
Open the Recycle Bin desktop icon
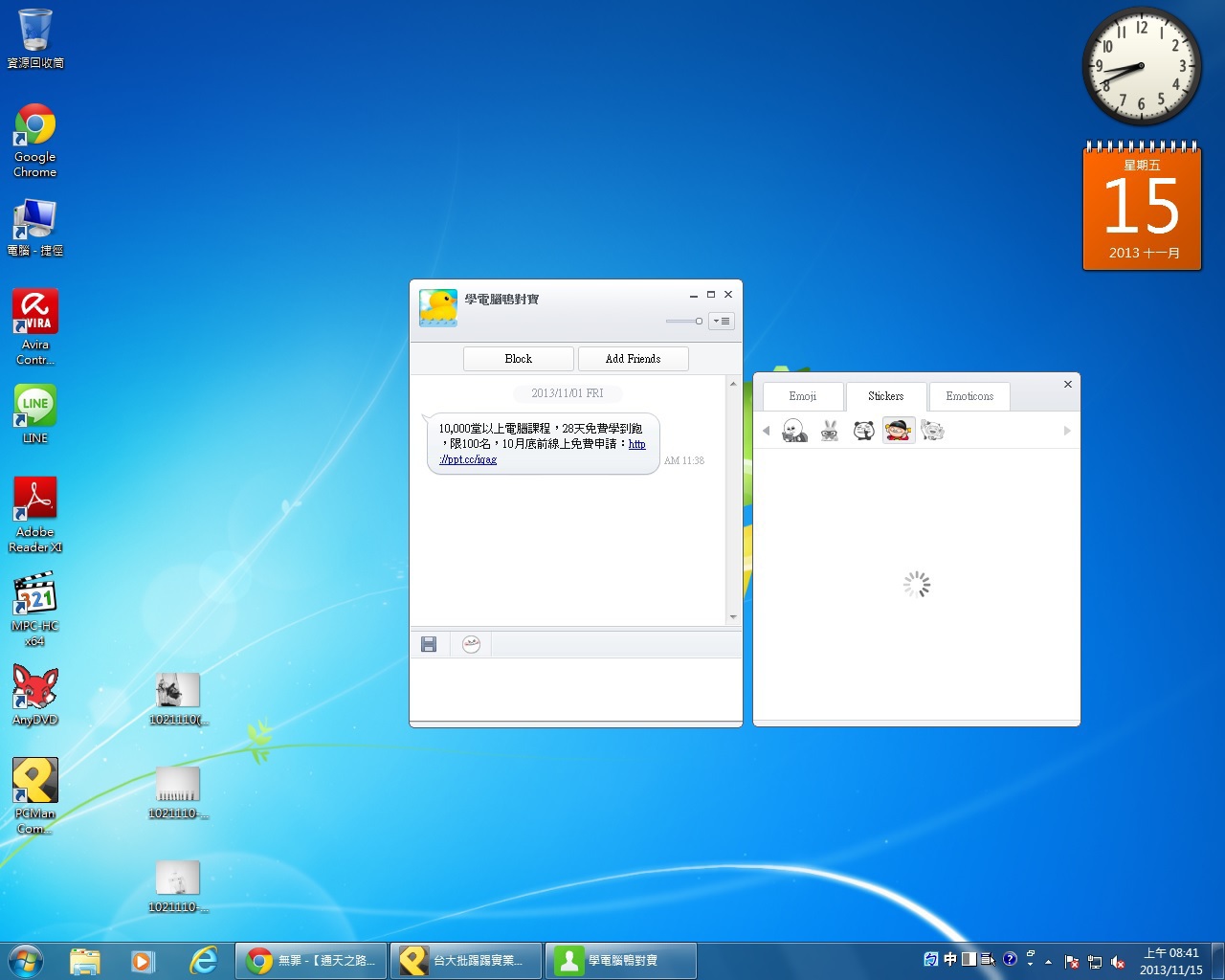tap(35, 38)
